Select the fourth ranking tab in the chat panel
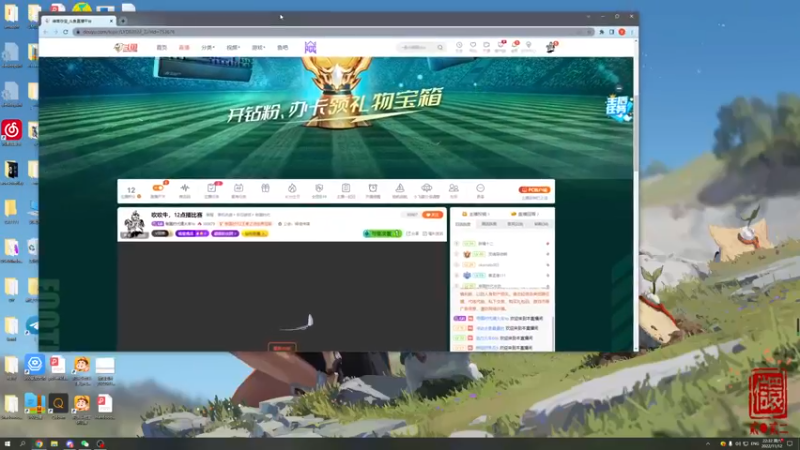800x450 pixels. (x=541, y=224)
